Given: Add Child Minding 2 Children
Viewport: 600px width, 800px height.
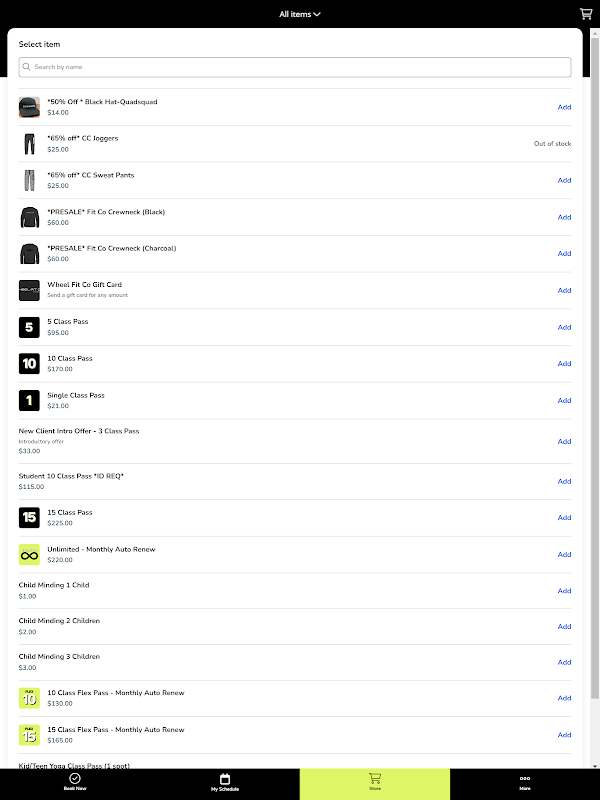Looking at the screenshot, I should (x=564, y=627).
